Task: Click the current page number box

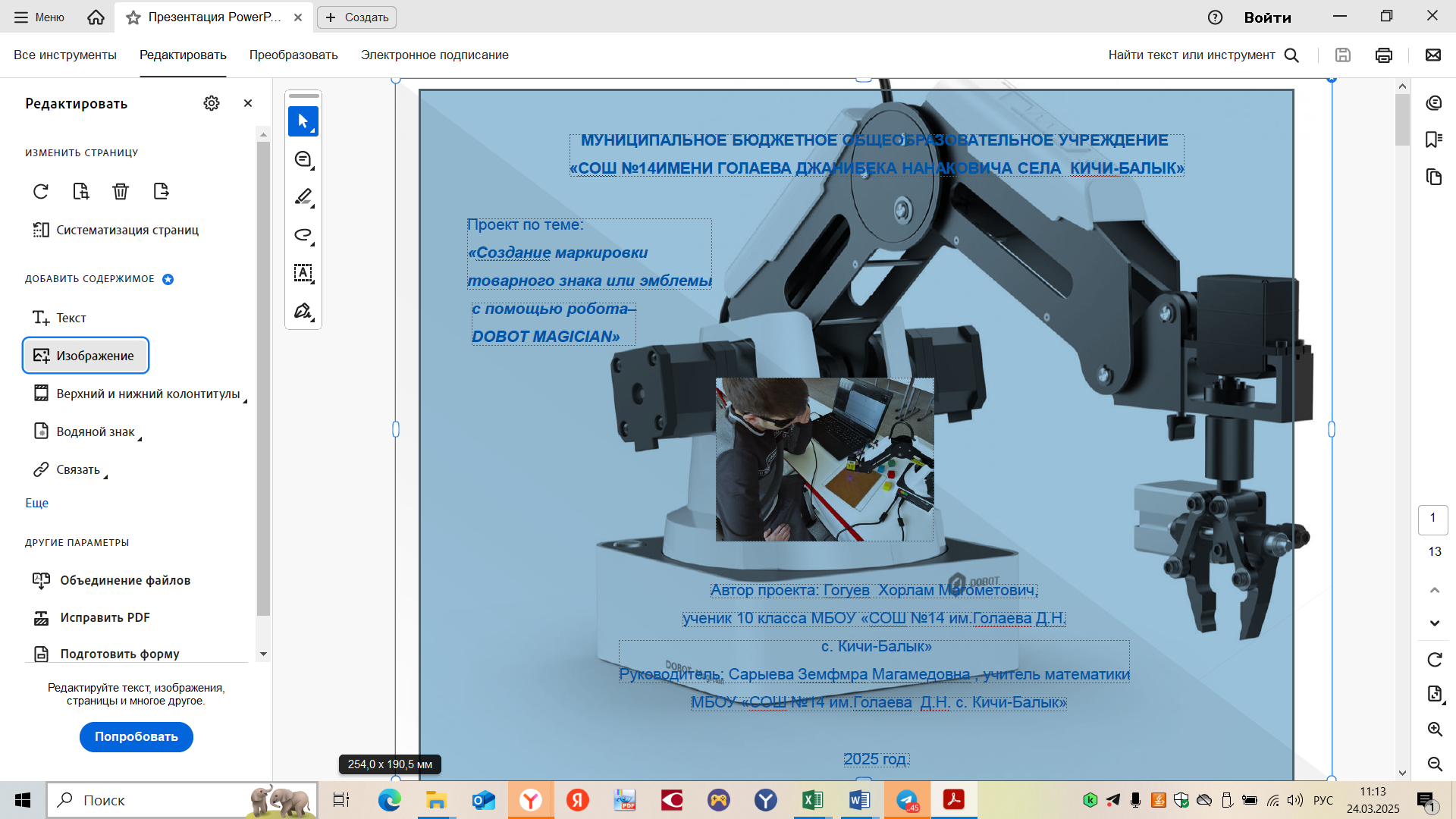Action: [x=1432, y=519]
